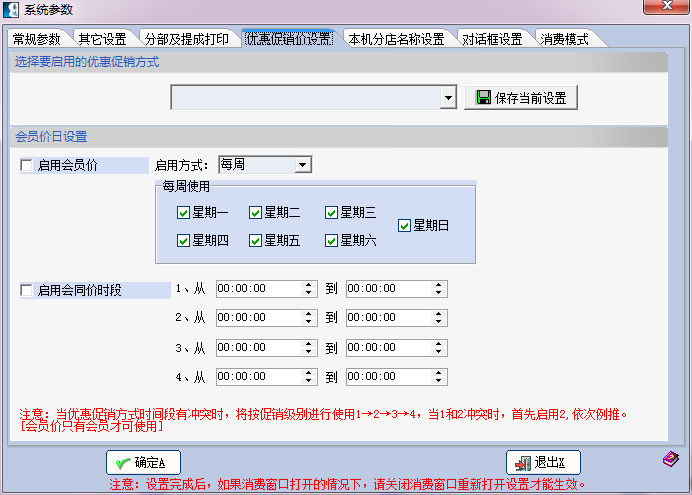Click the 确定 confirm button
Viewport: 692px width, 495px height.
pos(143,463)
